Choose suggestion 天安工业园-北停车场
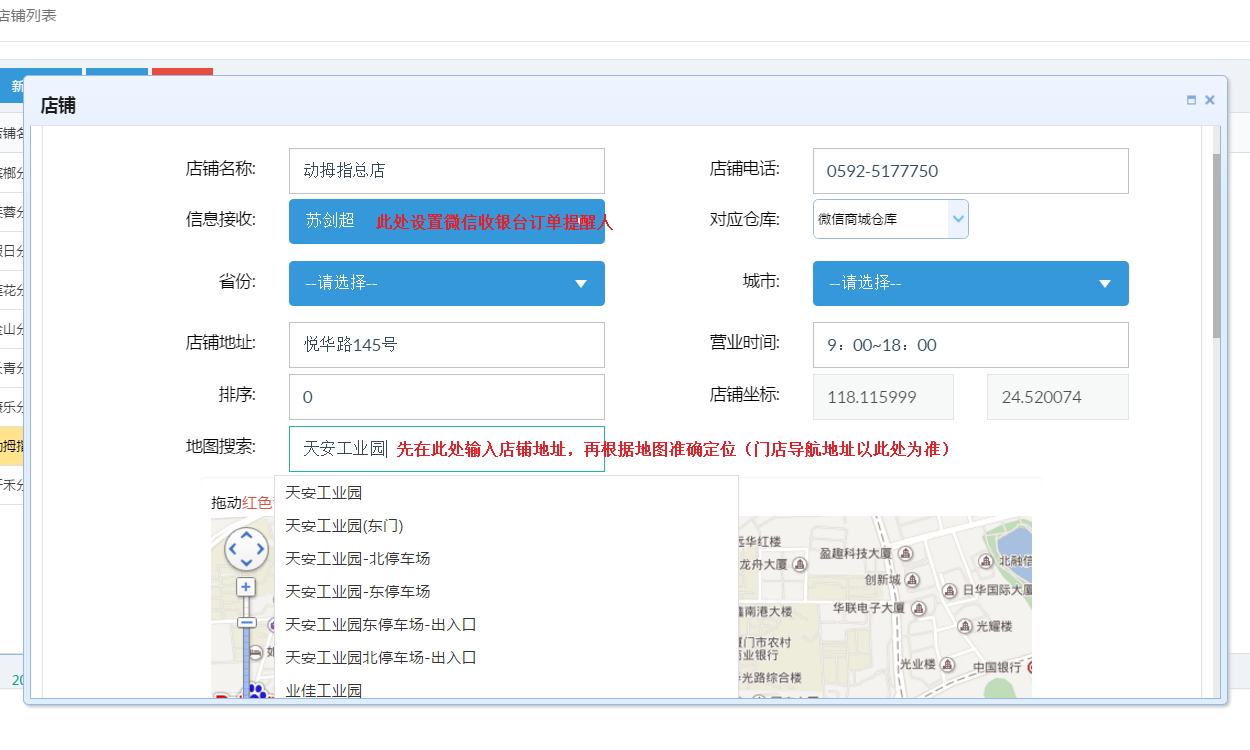This screenshot has width=1250, height=750. [506, 558]
